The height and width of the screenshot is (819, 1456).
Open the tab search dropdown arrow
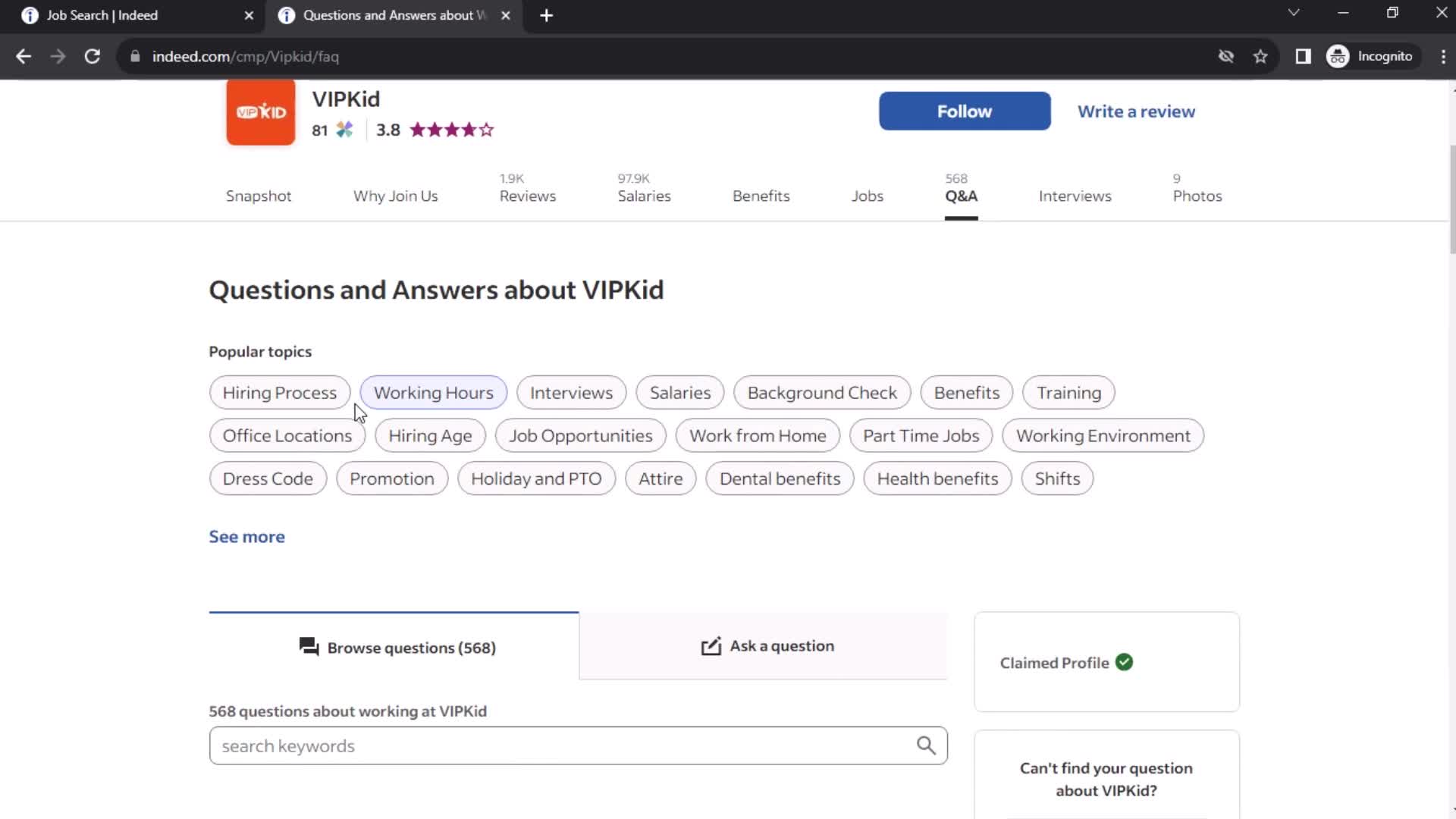coord(1294,13)
